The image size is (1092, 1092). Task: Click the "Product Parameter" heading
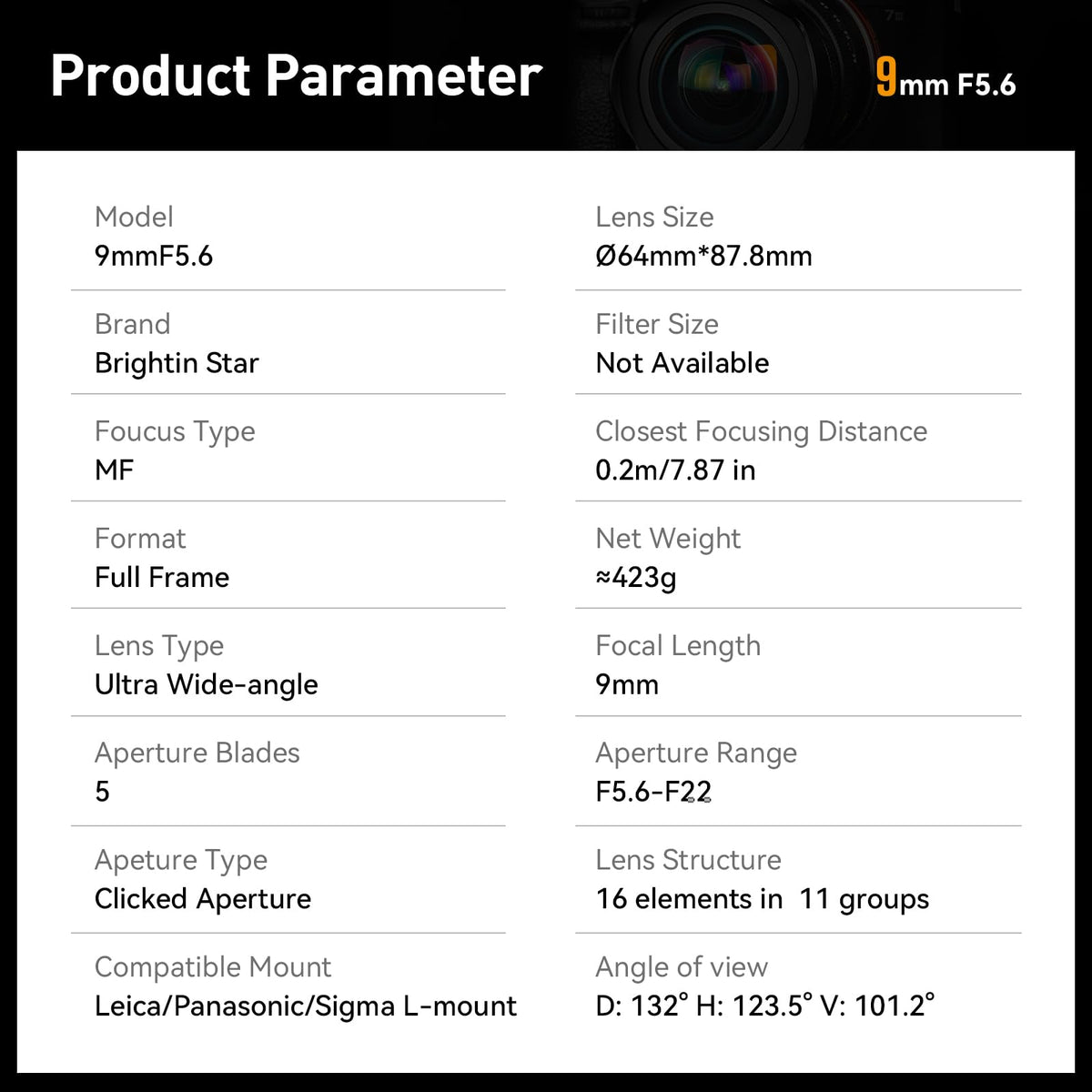(x=296, y=76)
